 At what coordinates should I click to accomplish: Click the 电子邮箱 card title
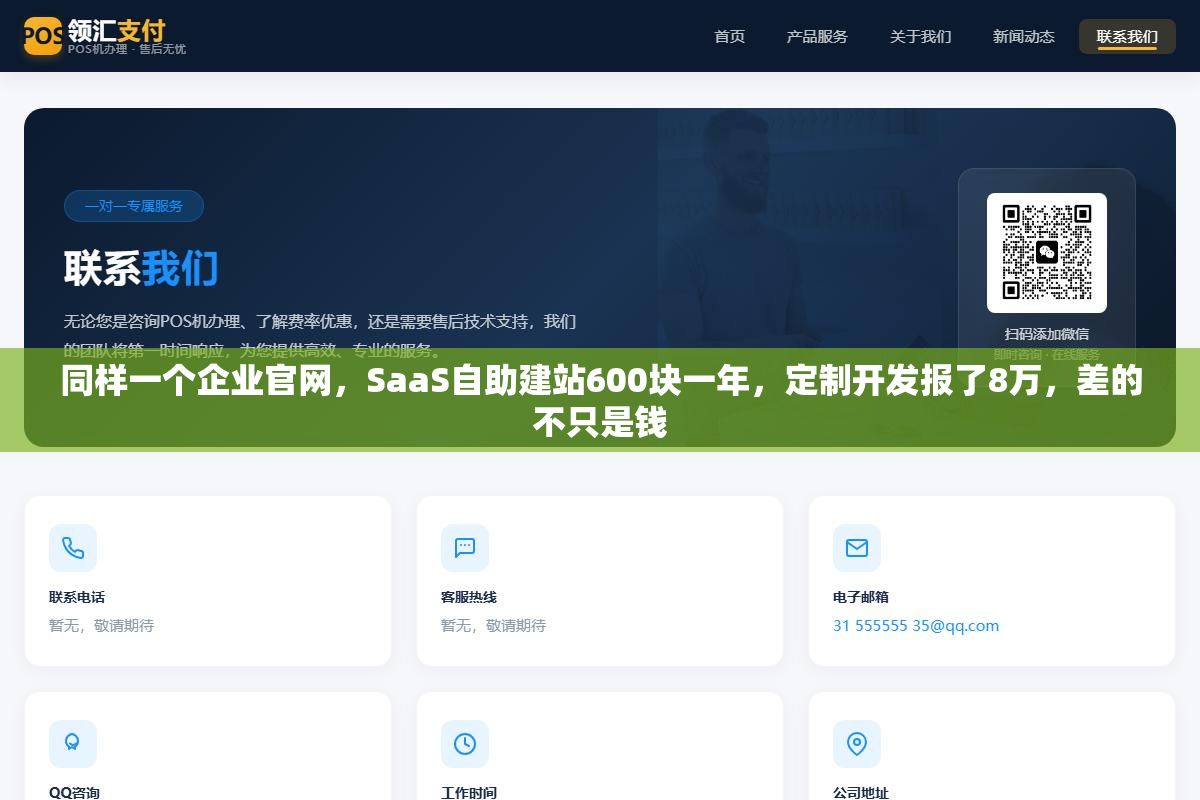coord(861,597)
